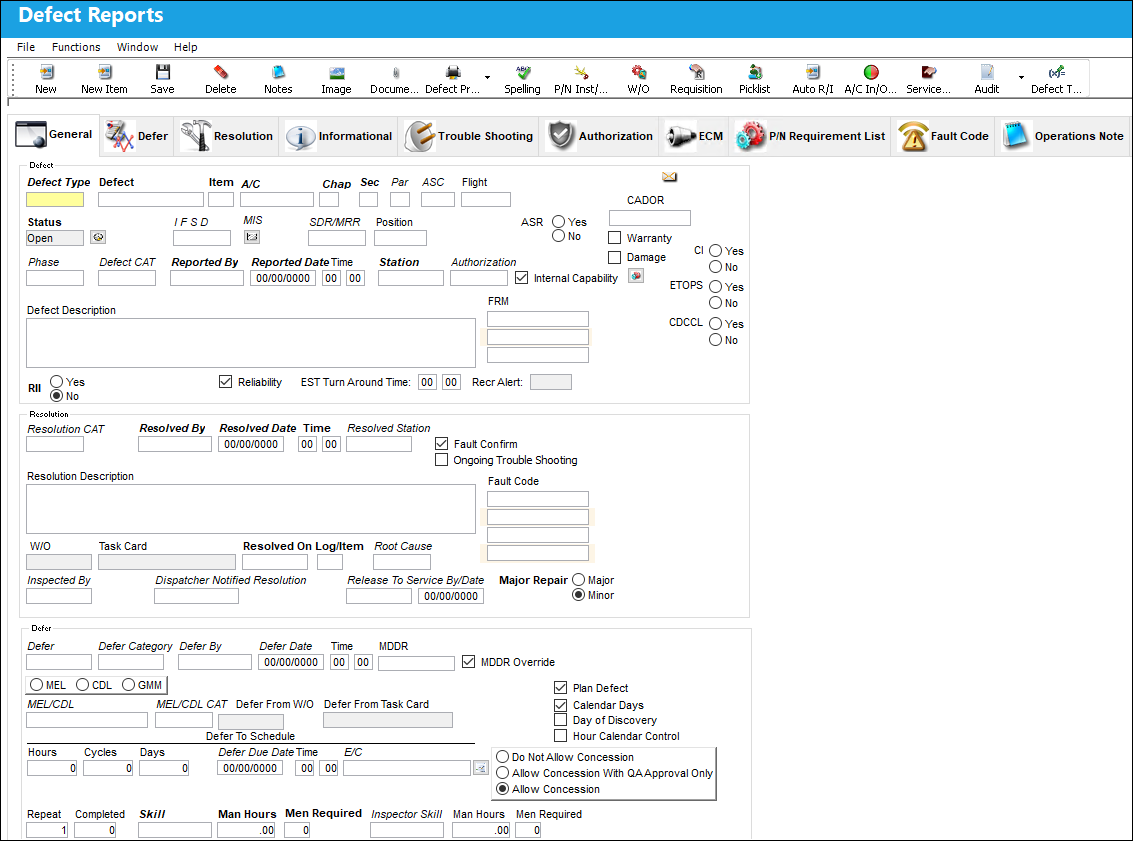This screenshot has height=841, width=1133.
Task: Click the P/N Inst toolbar icon
Action: [581, 72]
